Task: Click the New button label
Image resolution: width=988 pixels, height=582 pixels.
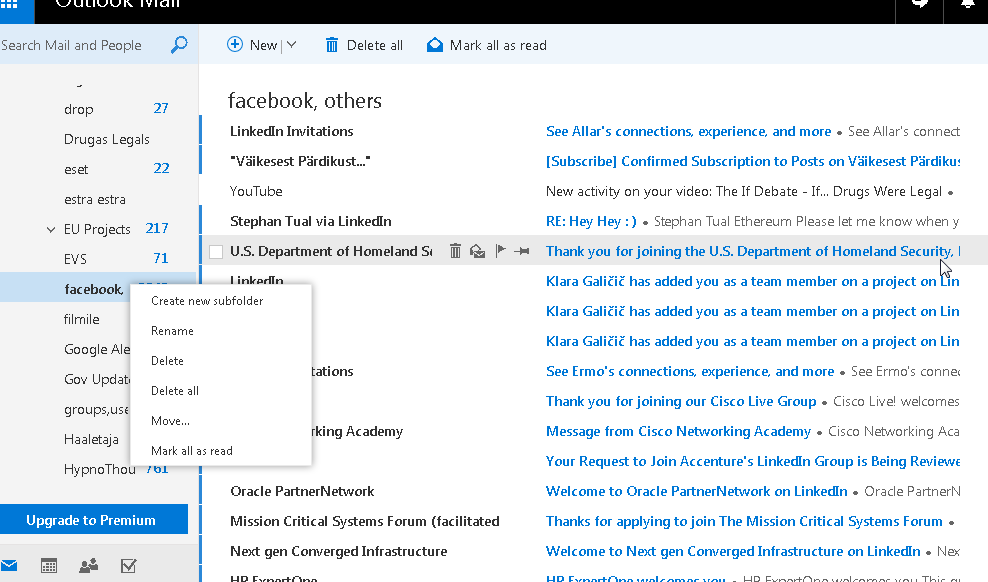Action: pos(263,45)
